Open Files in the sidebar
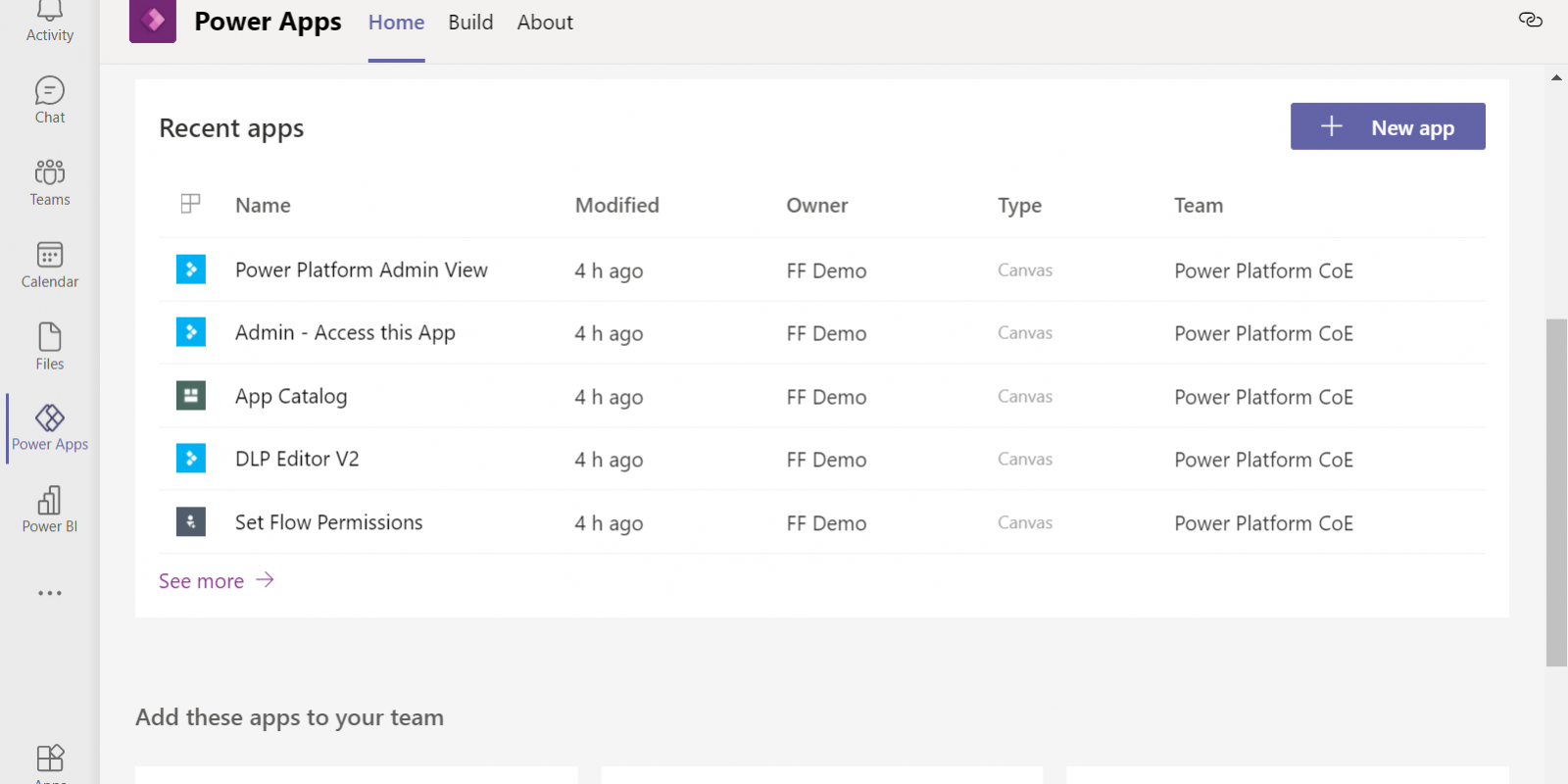 pos(49,348)
